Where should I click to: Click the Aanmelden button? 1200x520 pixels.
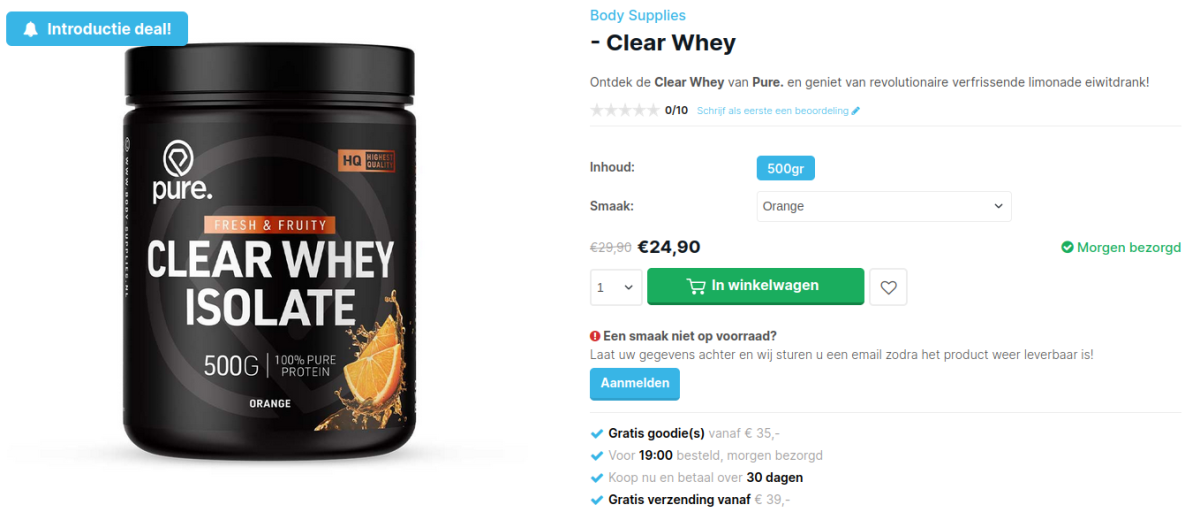[x=635, y=384]
